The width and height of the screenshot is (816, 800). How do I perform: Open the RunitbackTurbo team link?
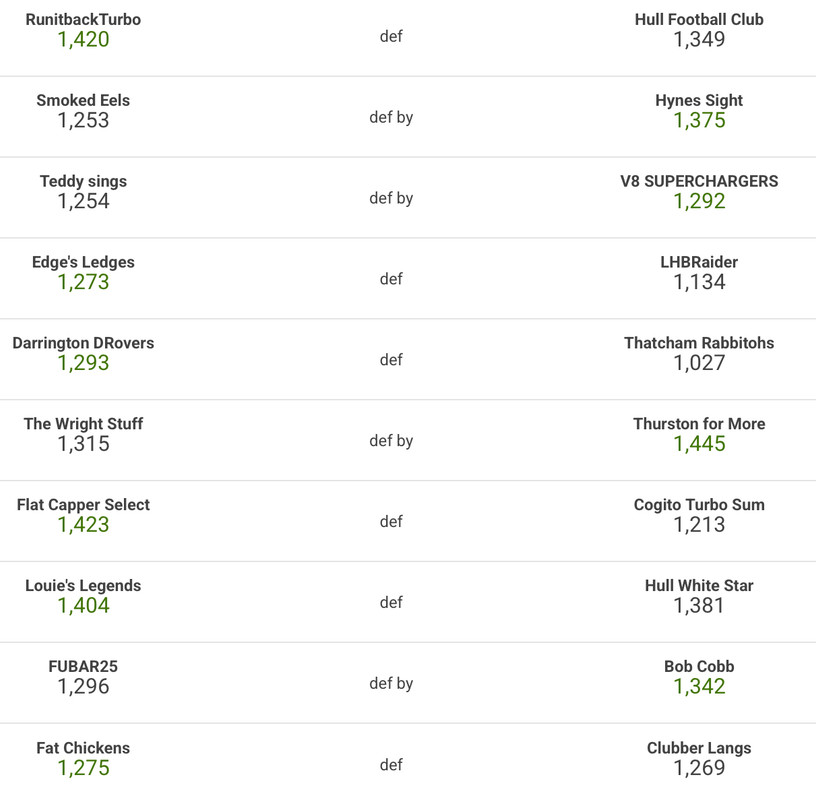[x=83, y=19]
